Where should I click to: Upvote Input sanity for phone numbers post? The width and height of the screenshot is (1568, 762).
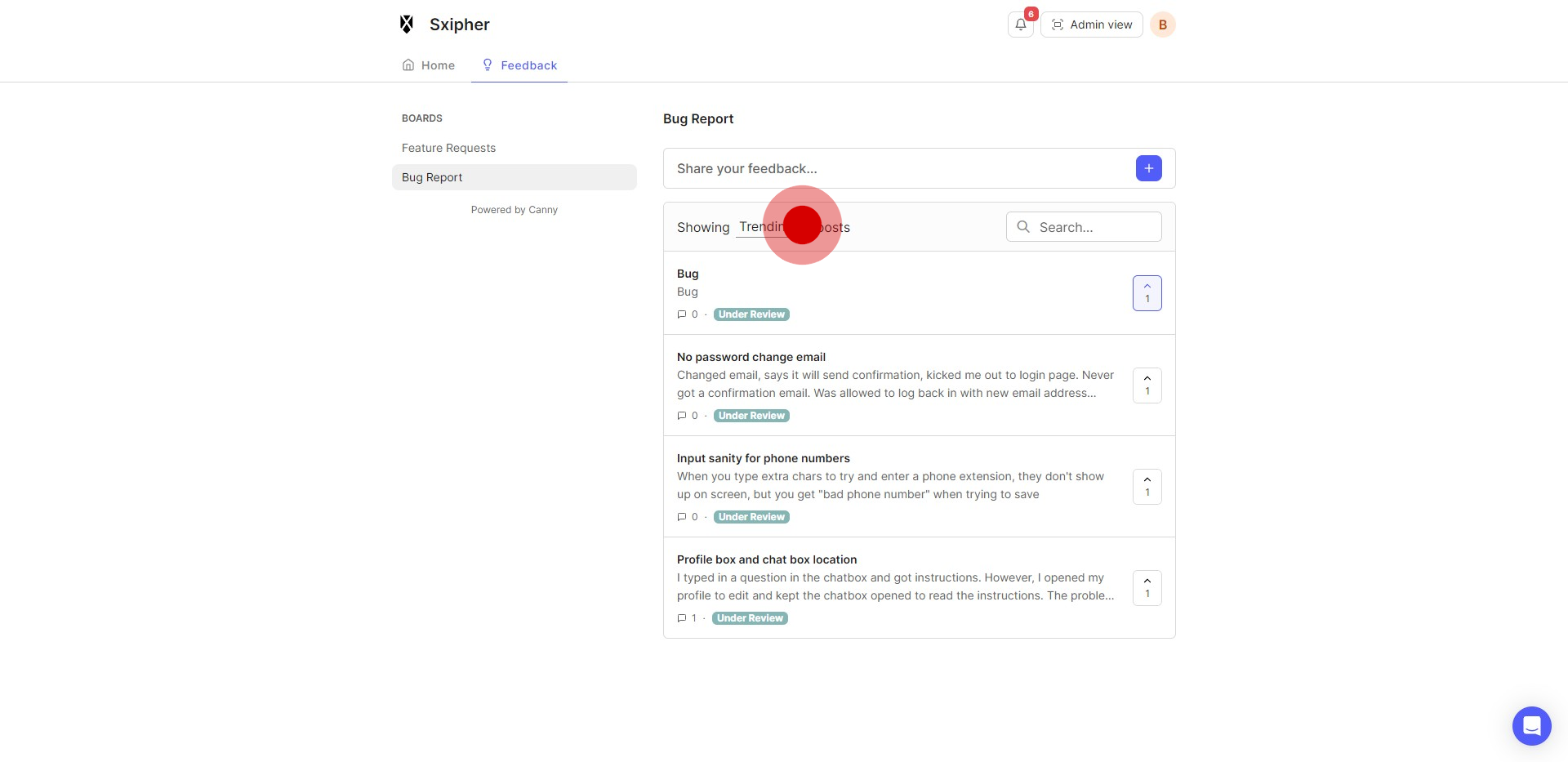point(1147,487)
